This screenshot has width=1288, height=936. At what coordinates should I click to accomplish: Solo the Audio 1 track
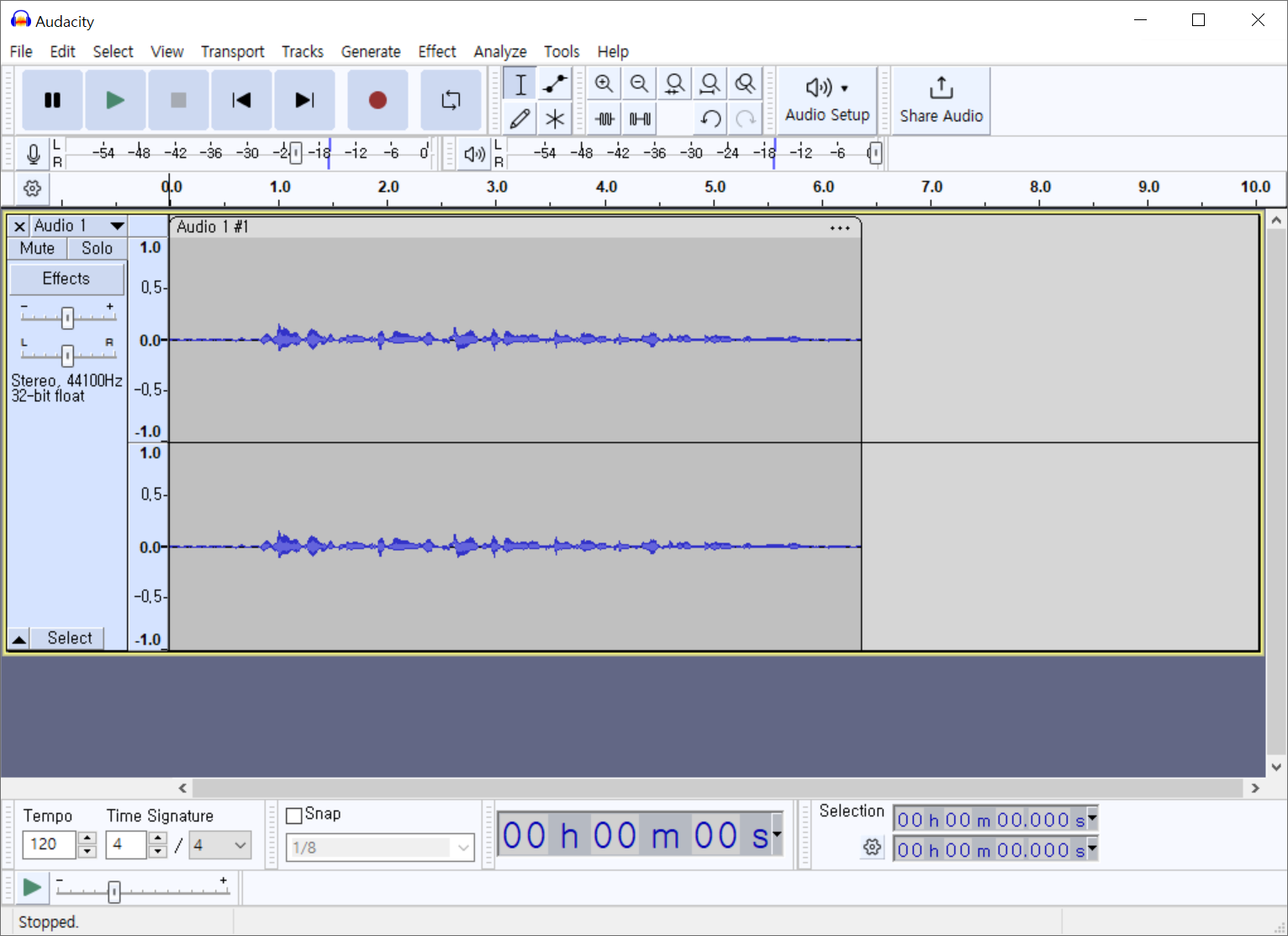pos(97,249)
